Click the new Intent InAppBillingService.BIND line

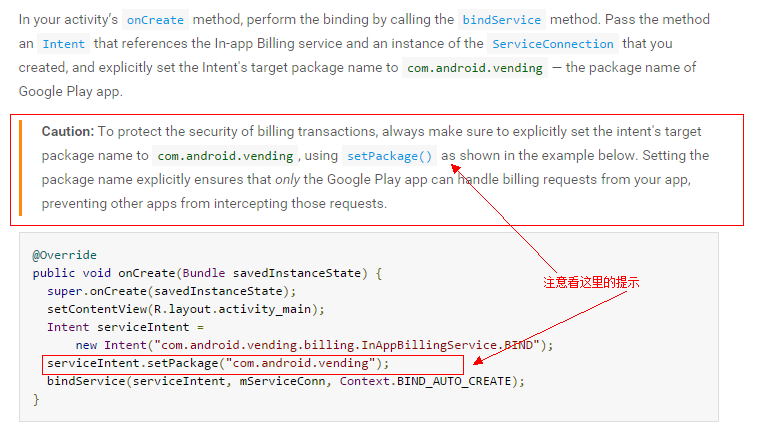[x=314, y=345]
